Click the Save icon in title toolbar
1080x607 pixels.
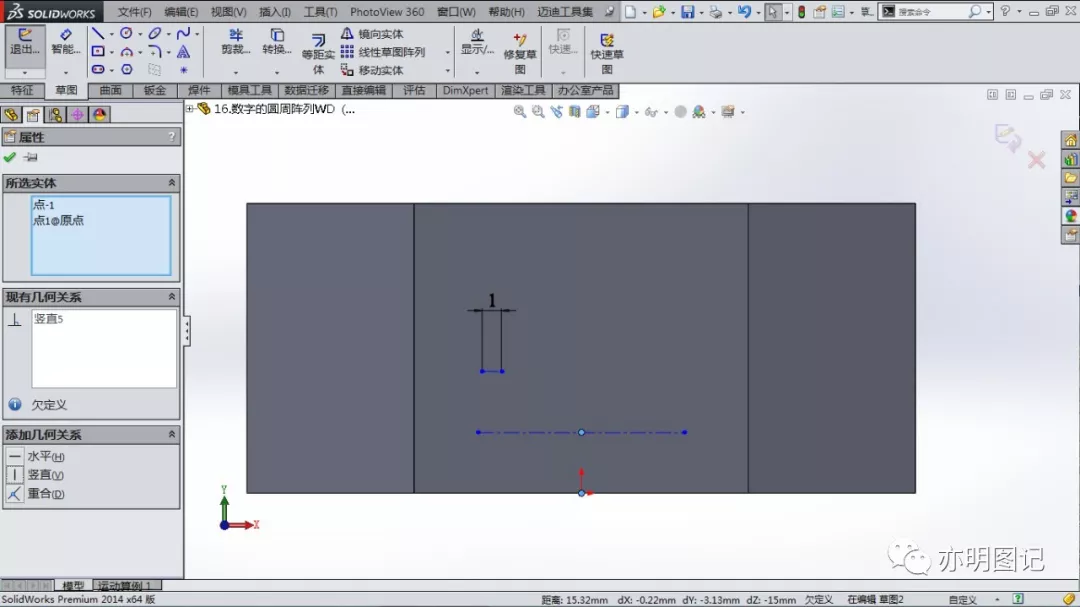pyautogui.click(x=687, y=12)
